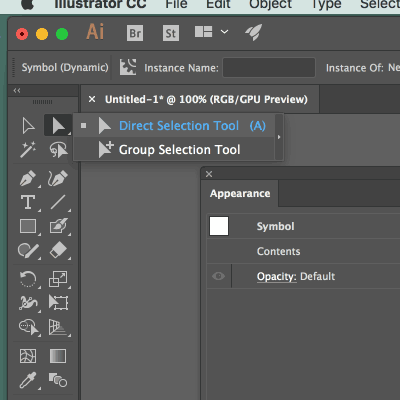The height and width of the screenshot is (400, 400).
Task: Select the Rectangle tool
Action: (28, 226)
